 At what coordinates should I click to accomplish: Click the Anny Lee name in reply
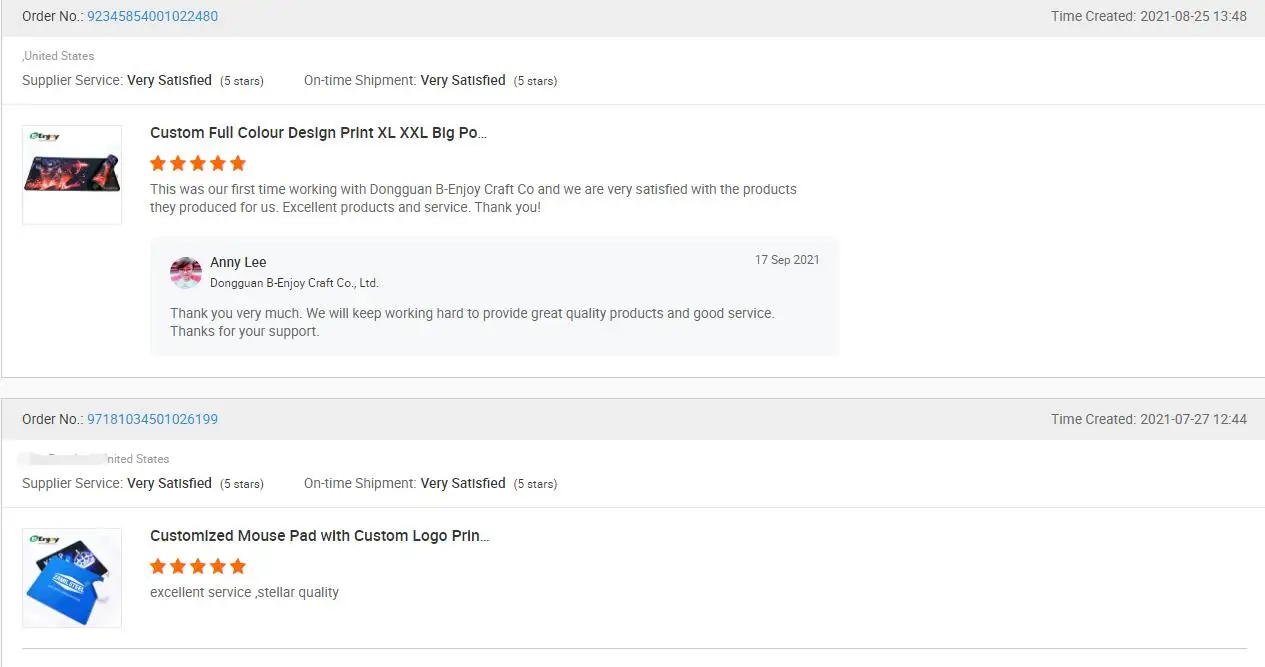pyautogui.click(x=238, y=262)
